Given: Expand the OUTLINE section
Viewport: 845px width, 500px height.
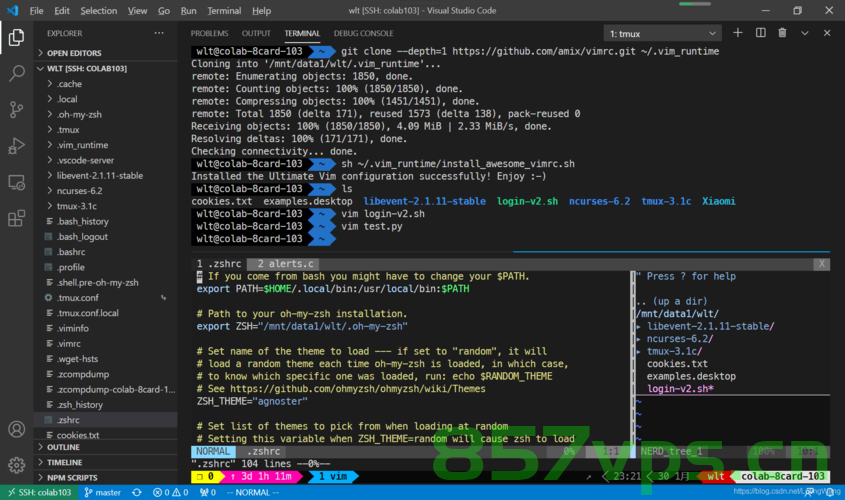Looking at the screenshot, I should pos(106,447).
